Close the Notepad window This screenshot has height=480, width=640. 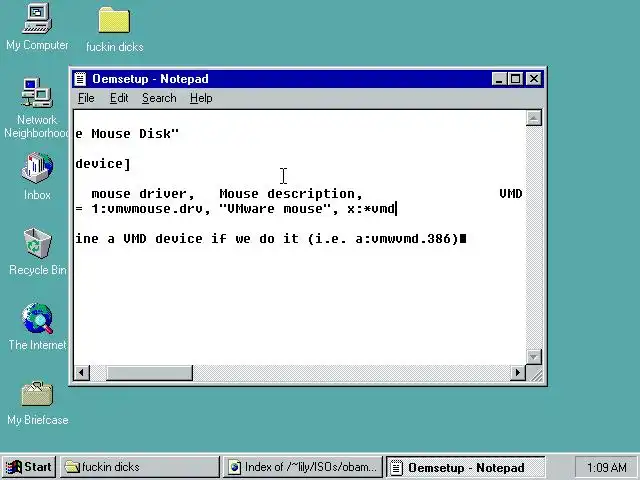[534, 79]
